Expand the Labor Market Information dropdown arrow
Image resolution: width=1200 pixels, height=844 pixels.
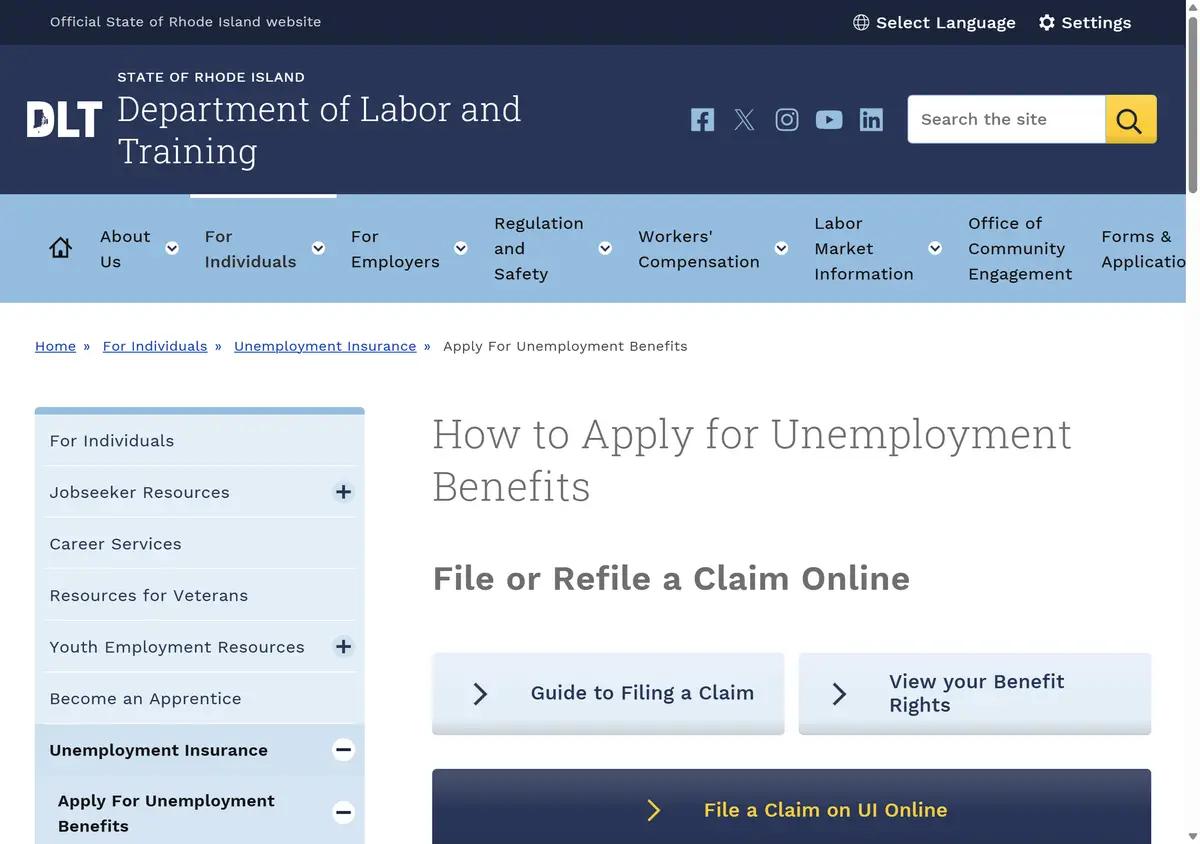click(935, 248)
